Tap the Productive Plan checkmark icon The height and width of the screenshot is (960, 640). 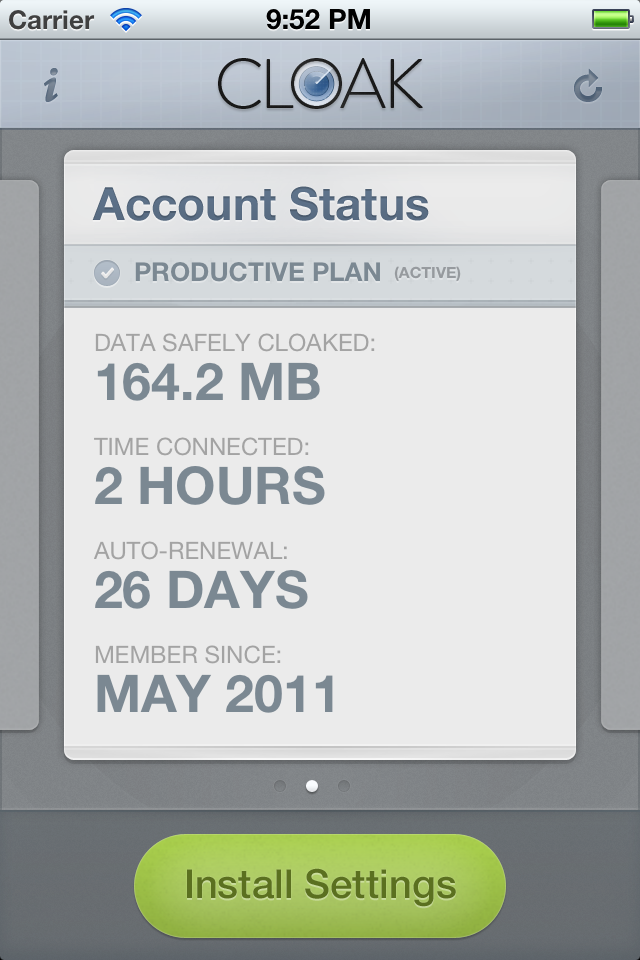click(x=107, y=272)
